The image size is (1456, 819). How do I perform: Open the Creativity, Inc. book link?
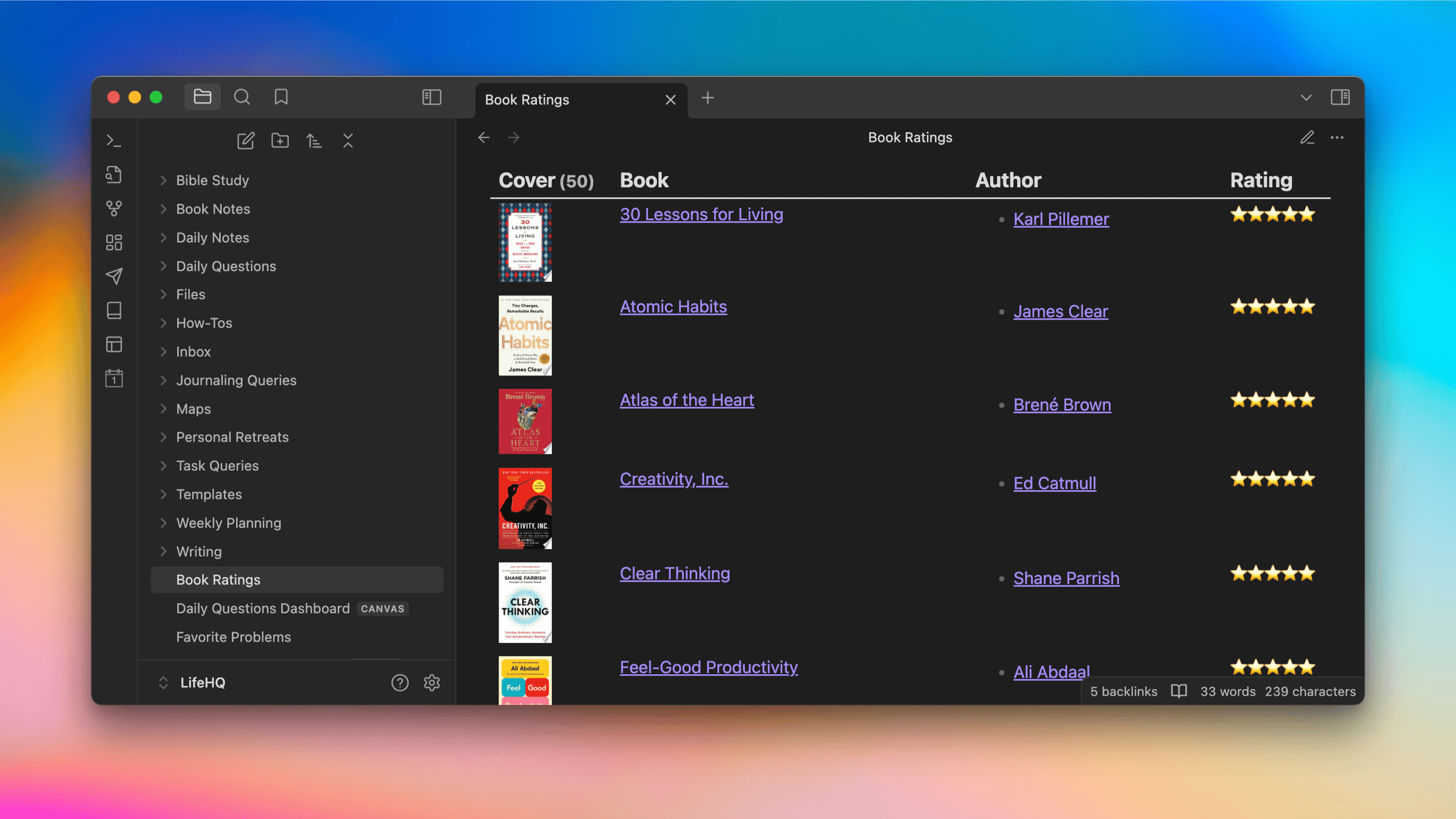point(674,479)
